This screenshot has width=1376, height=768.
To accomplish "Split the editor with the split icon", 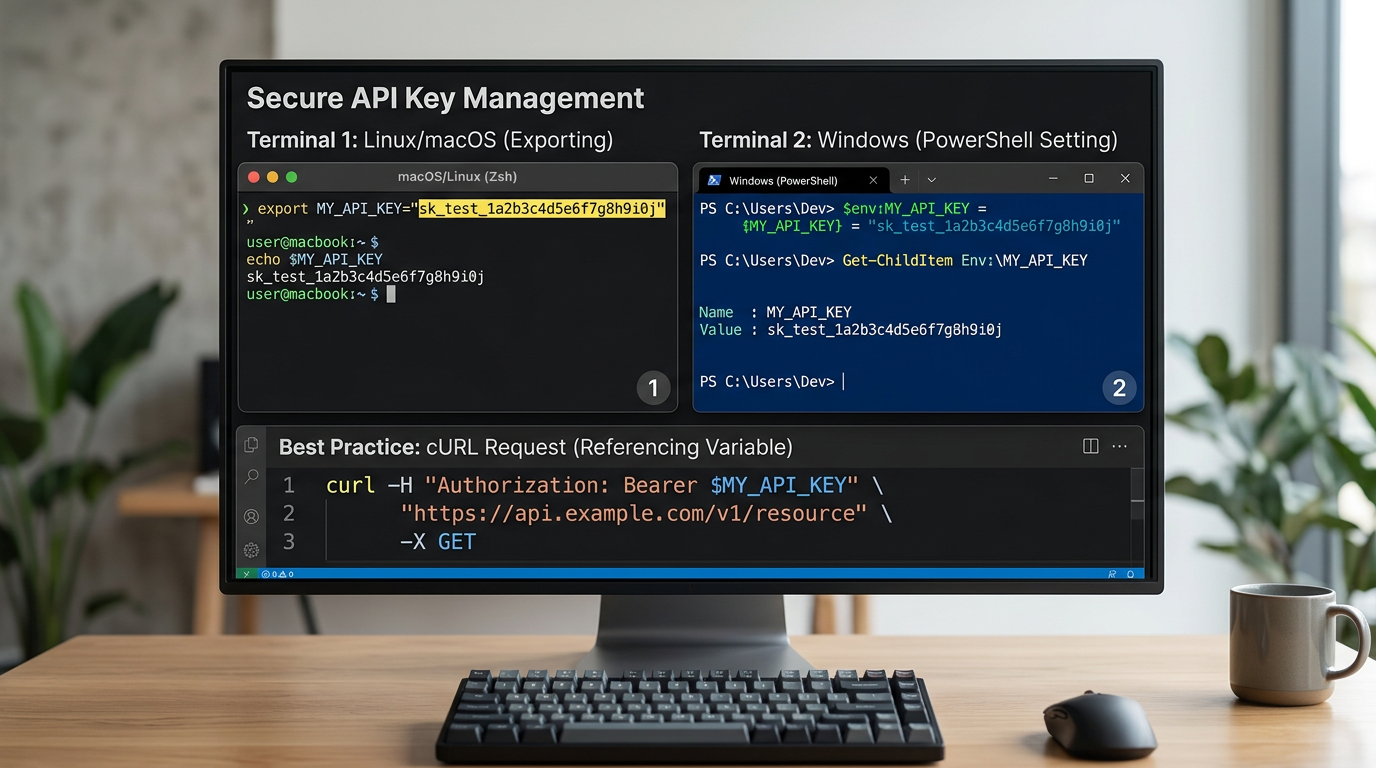I will (1091, 446).
